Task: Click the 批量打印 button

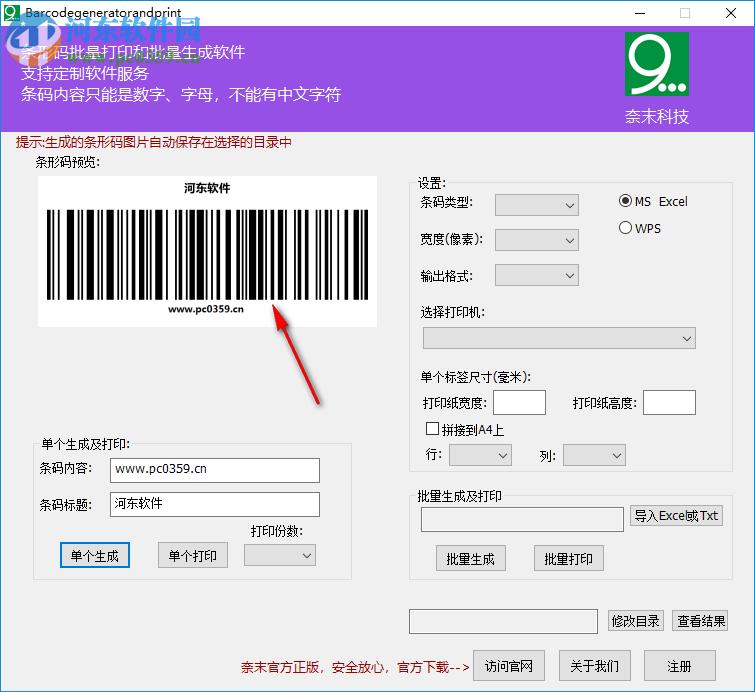Action: (568, 558)
